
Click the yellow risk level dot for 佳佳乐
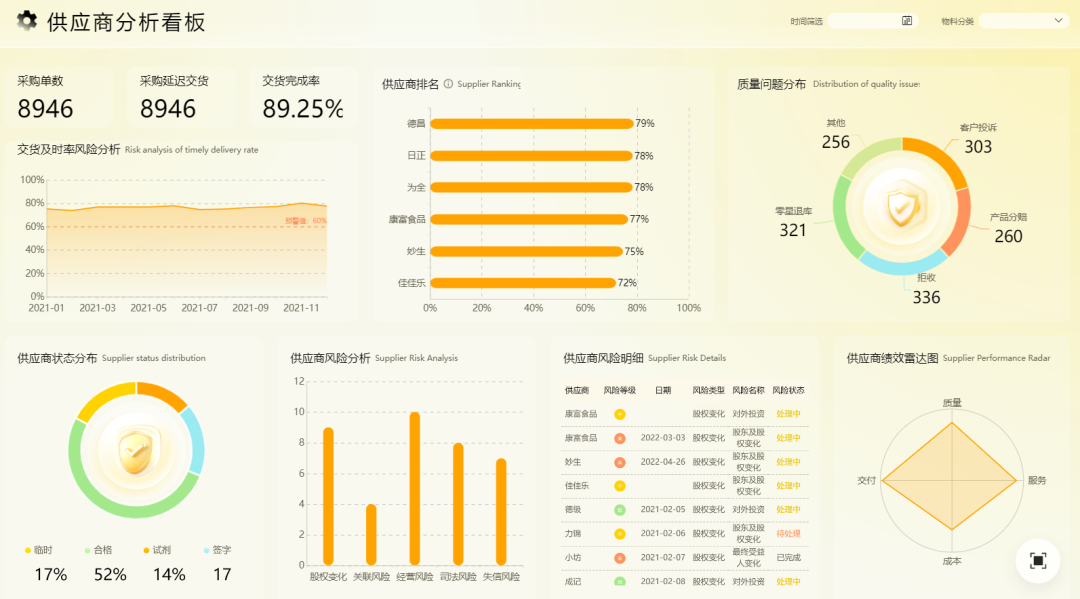click(x=620, y=486)
